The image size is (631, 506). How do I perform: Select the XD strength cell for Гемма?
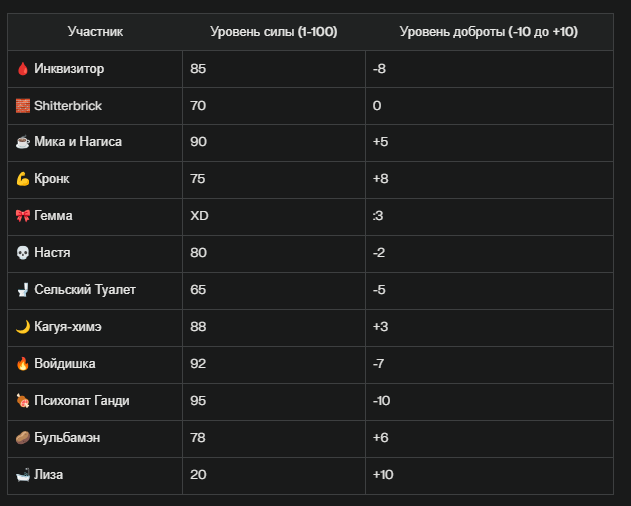(x=199, y=216)
